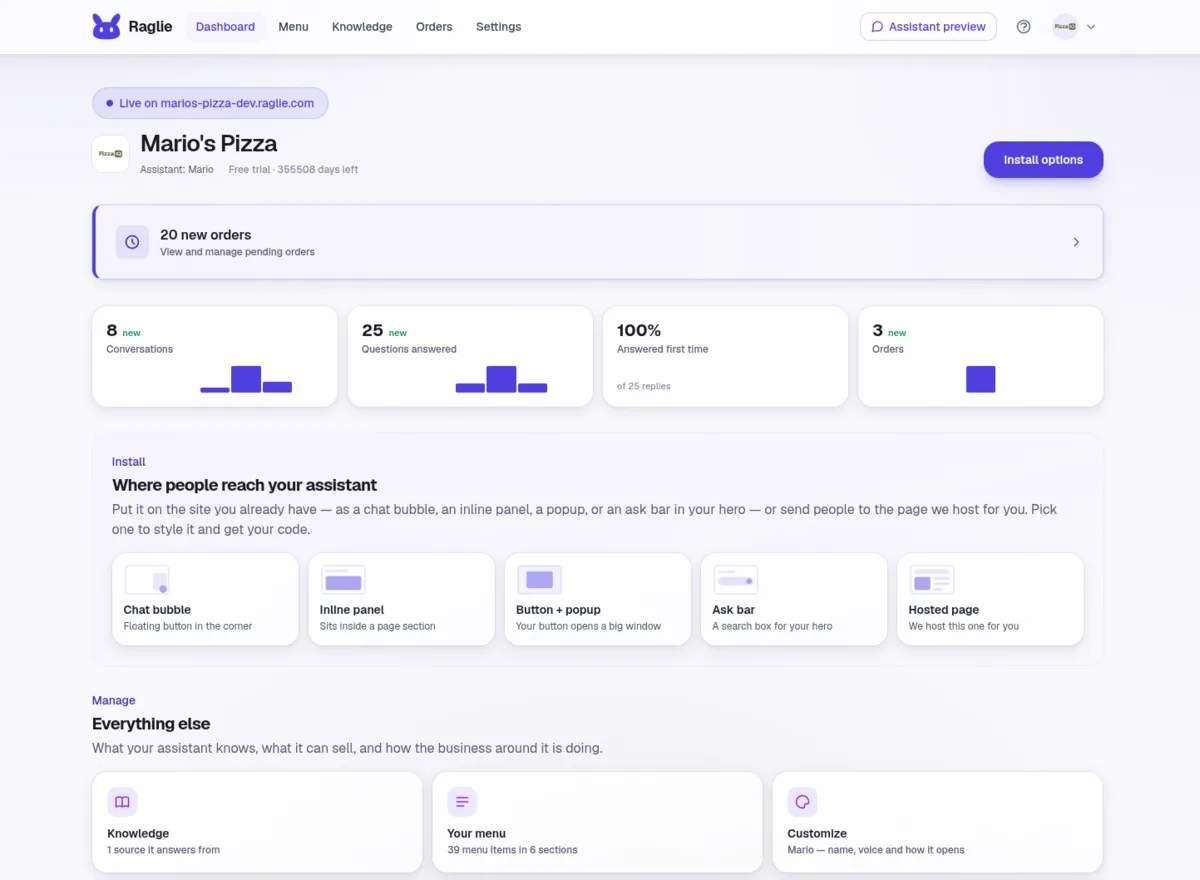Click the Button + popup layout icon
The width and height of the screenshot is (1200, 880).
pos(539,580)
